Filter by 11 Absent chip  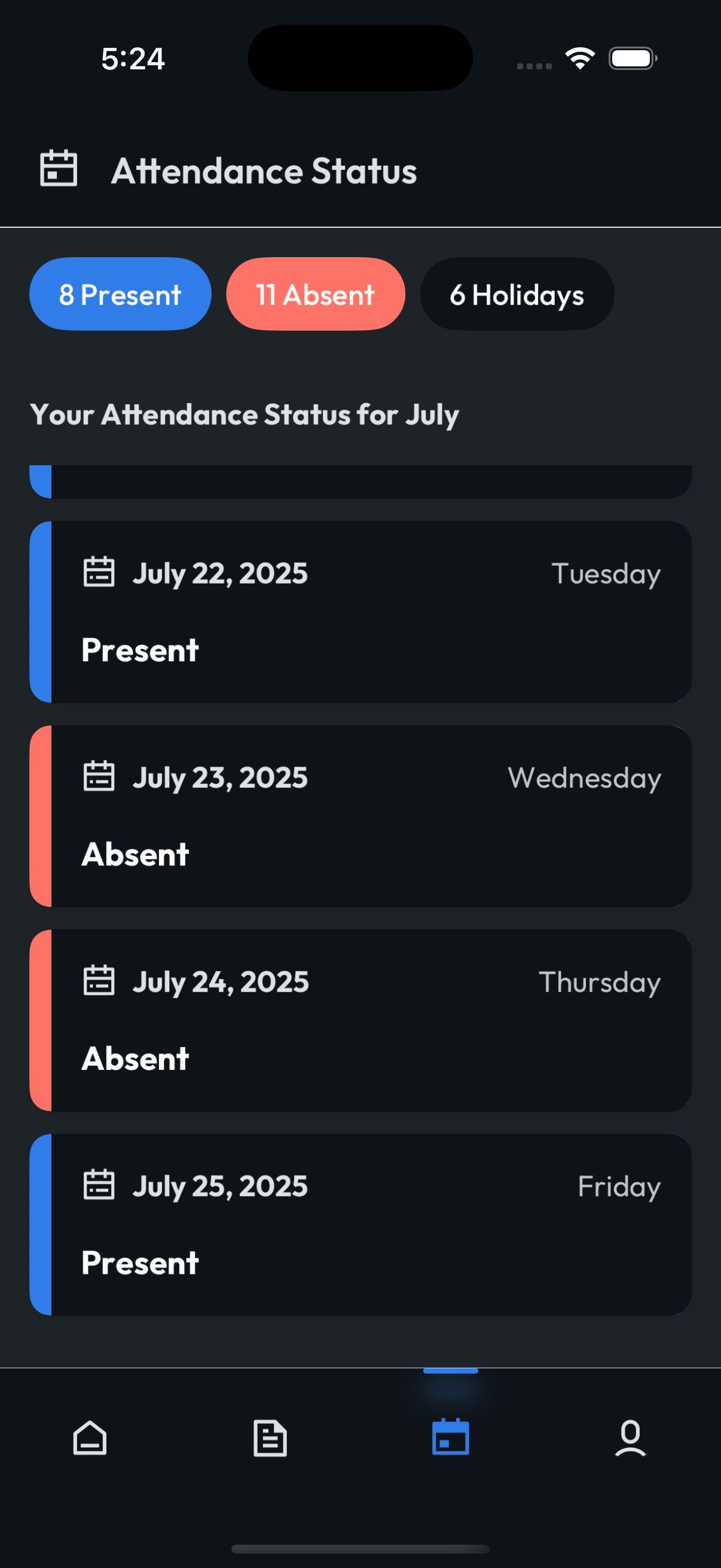coord(315,294)
